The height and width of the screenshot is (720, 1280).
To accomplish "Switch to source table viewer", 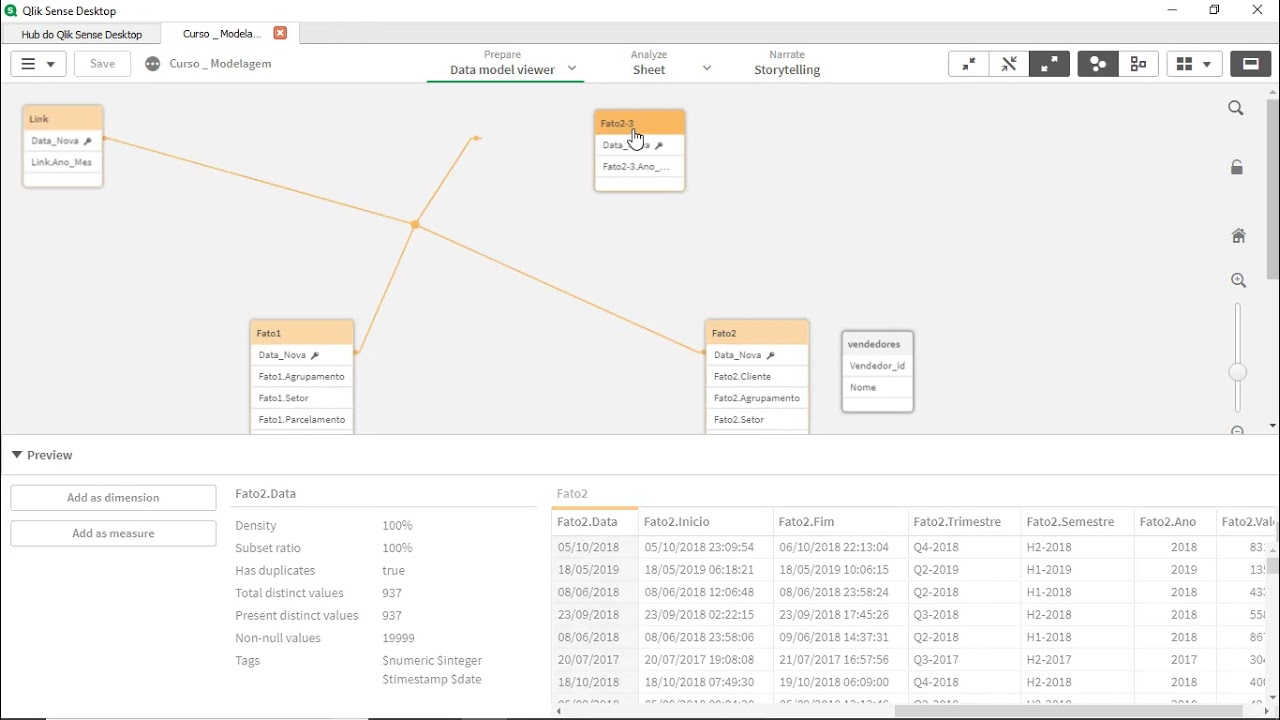I will pyautogui.click(x=1138, y=64).
